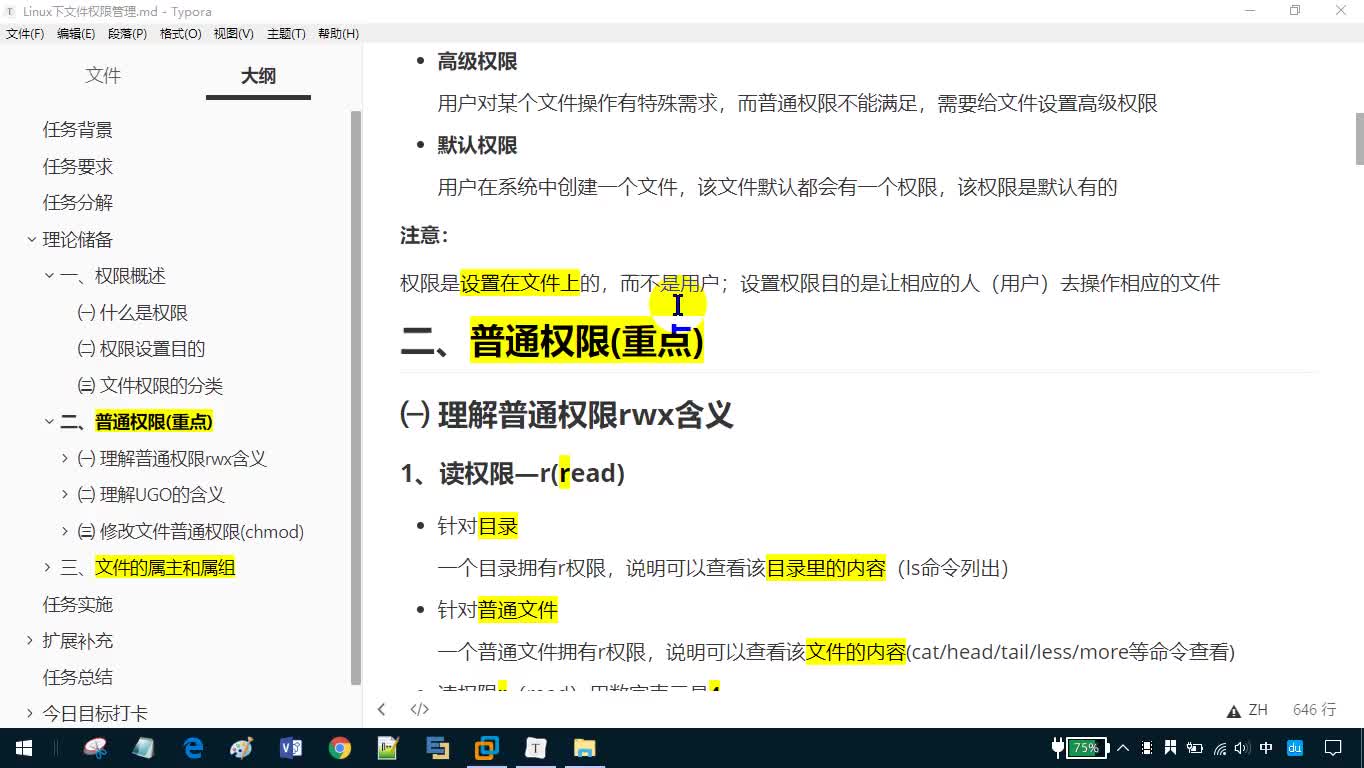Open the 格式(O) menu
Image resolution: width=1364 pixels, height=768 pixels.
(181, 34)
